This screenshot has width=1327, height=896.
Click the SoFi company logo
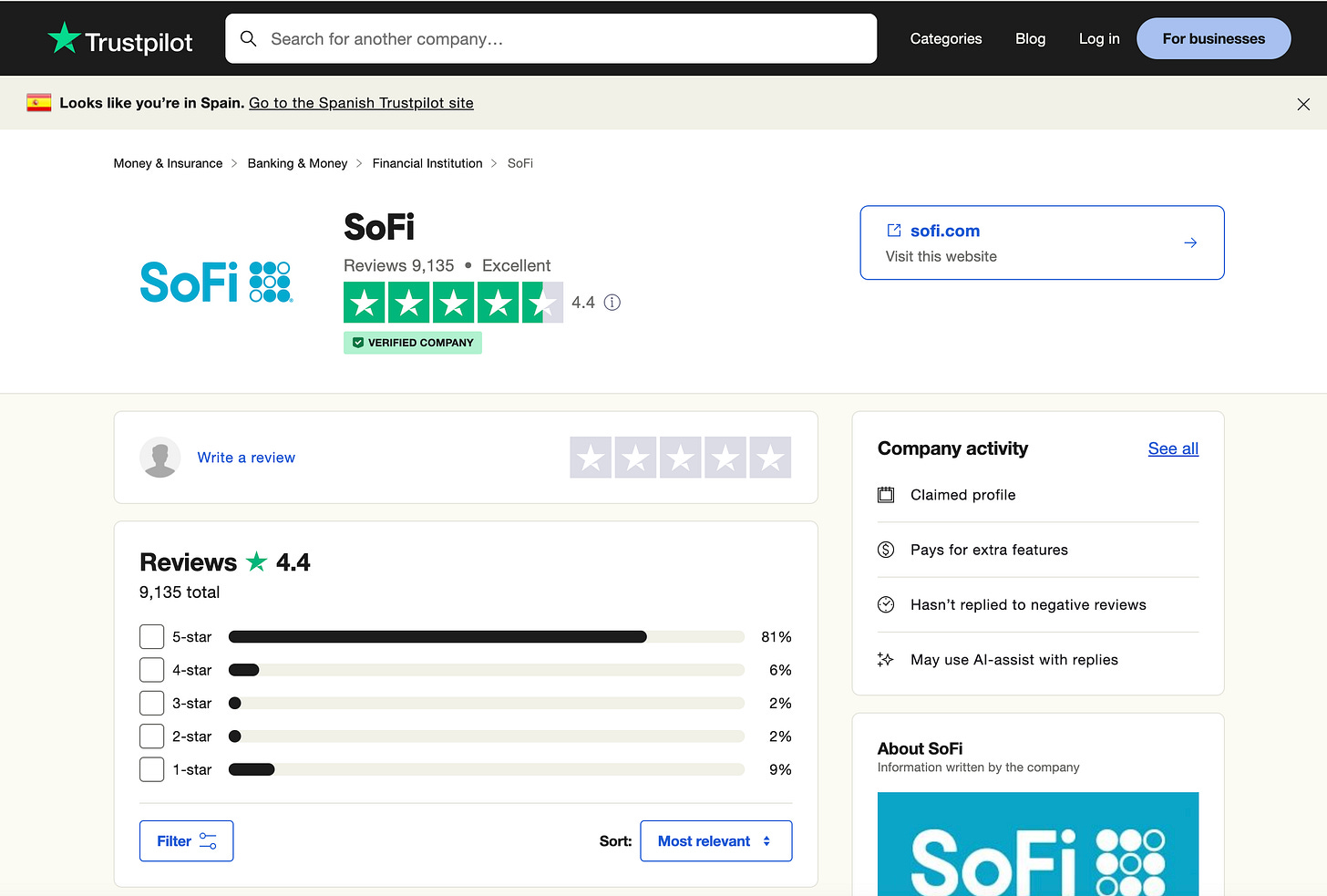(217, 282)
